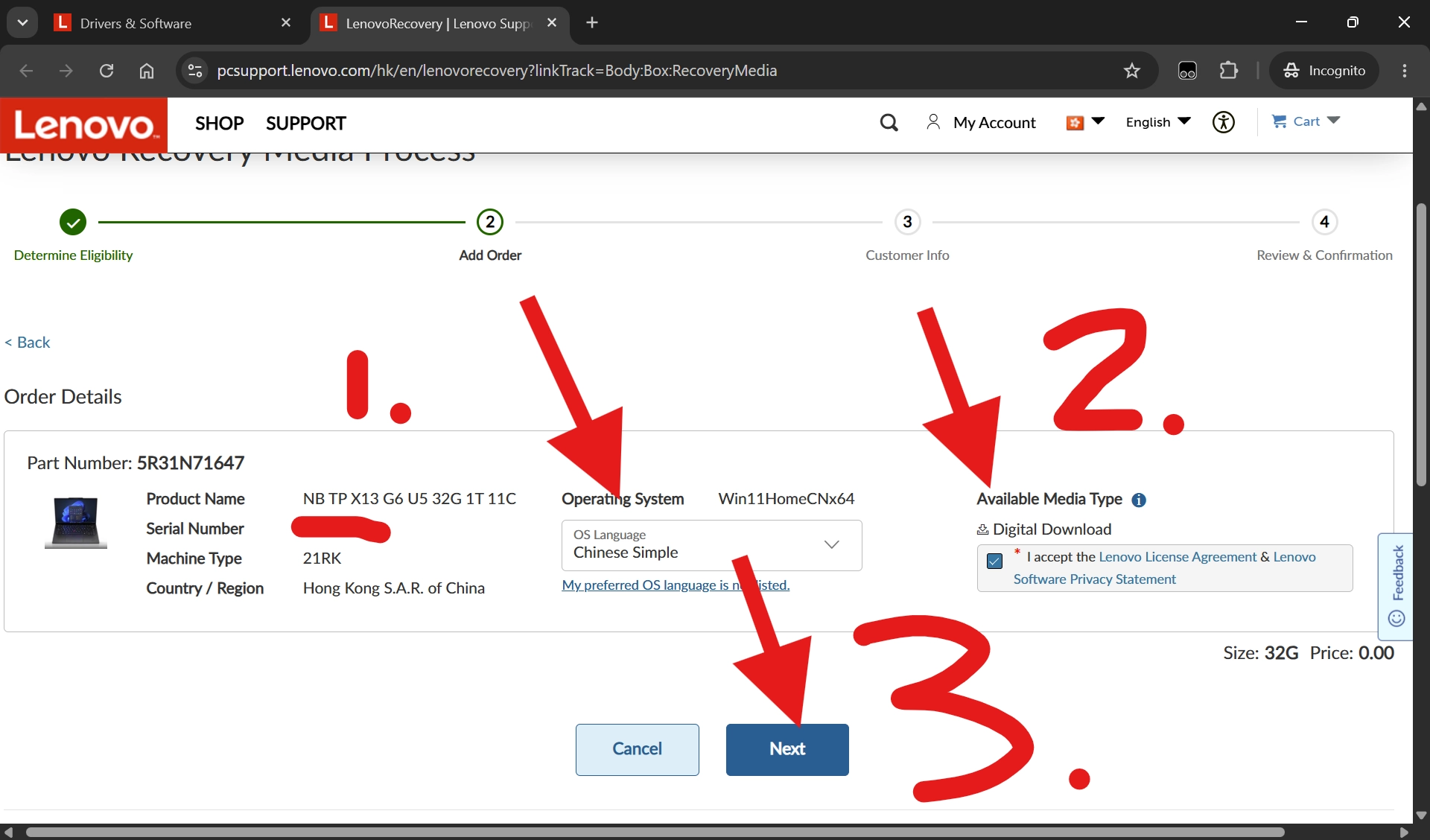1430x840 pixels.
Task: Click machine type value 21RK
Action: tap(322, 559)
